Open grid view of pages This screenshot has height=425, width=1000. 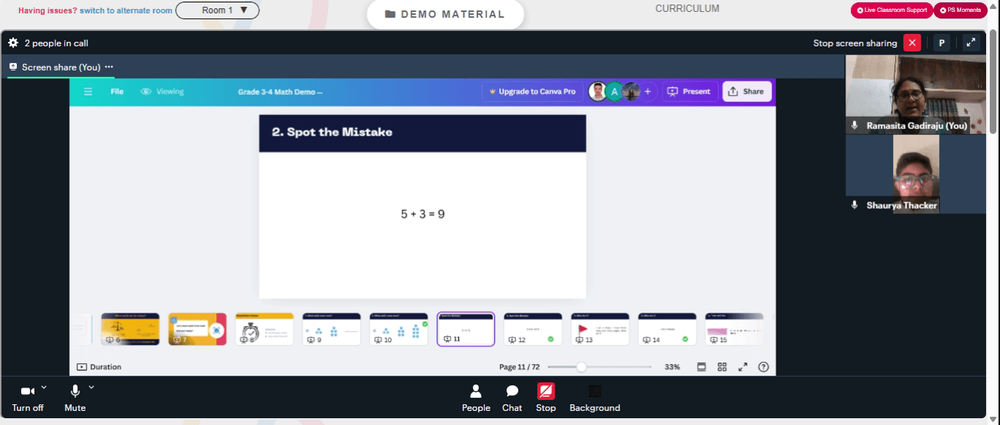point(722,367)
